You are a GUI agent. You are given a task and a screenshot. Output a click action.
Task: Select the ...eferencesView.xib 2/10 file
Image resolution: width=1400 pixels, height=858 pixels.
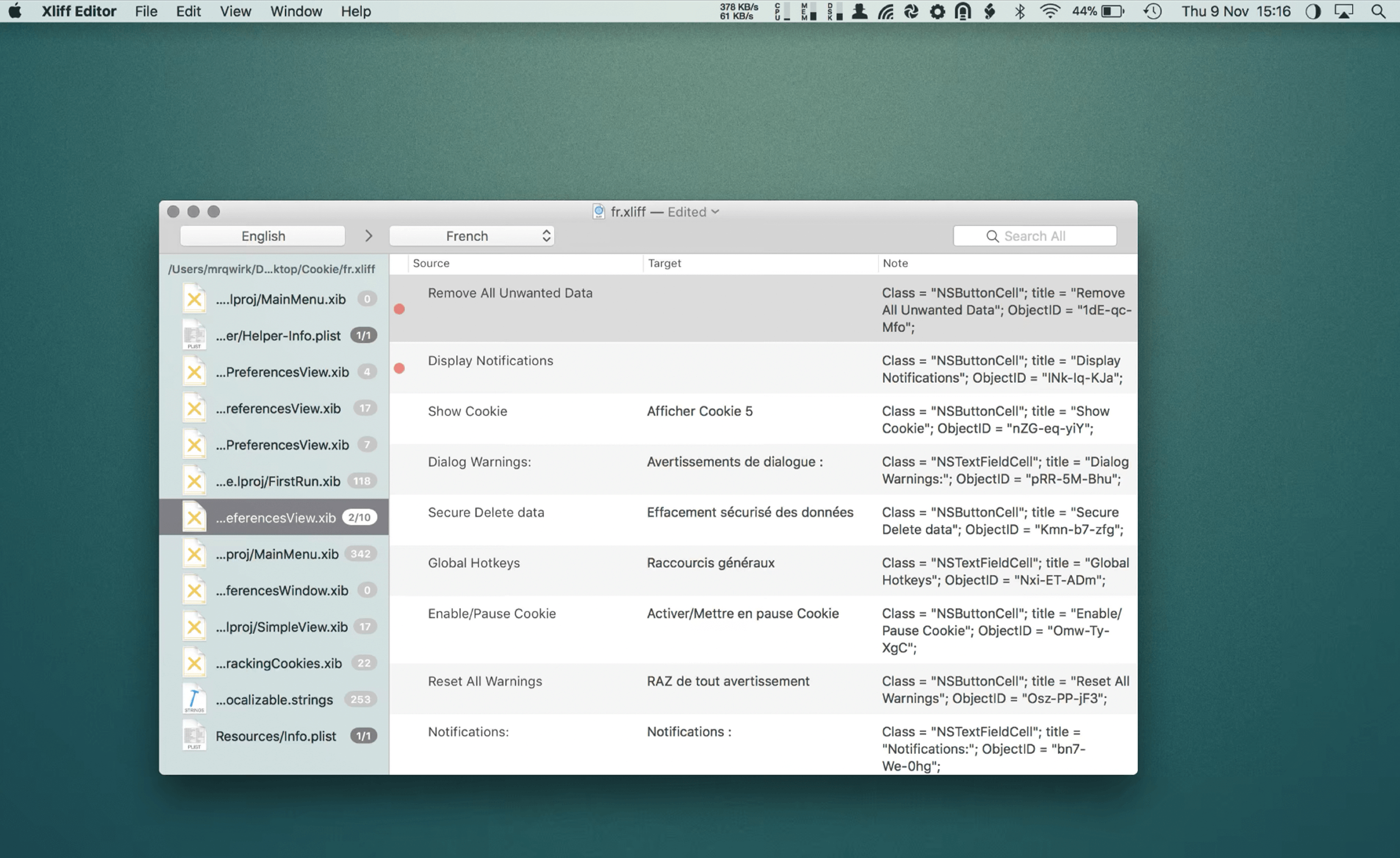click(279, 517)
